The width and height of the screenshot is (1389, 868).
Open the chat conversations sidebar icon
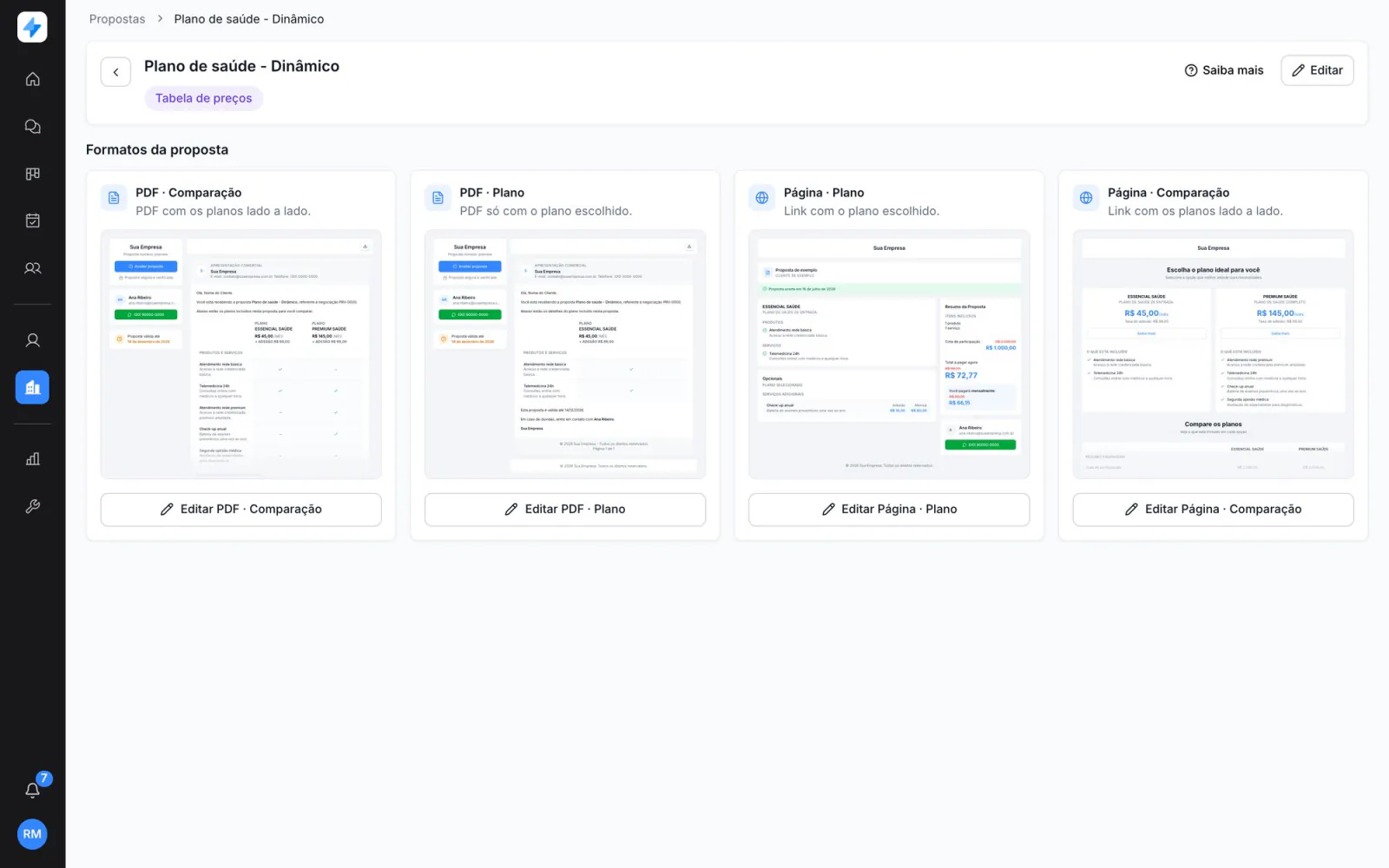click(32, 127)
